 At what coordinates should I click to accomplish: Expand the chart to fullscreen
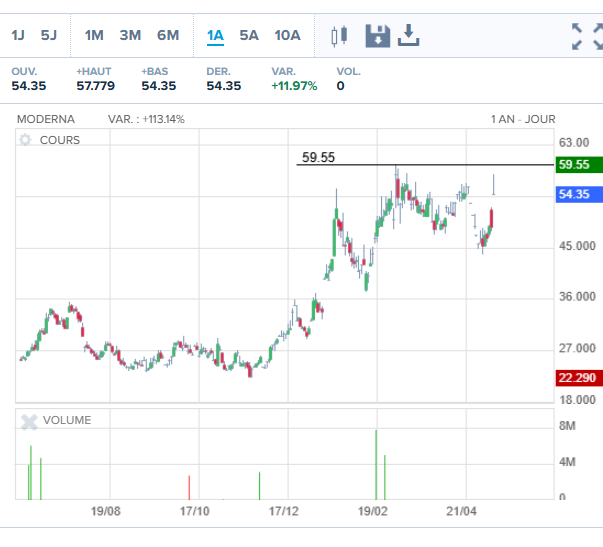(587, 37)
